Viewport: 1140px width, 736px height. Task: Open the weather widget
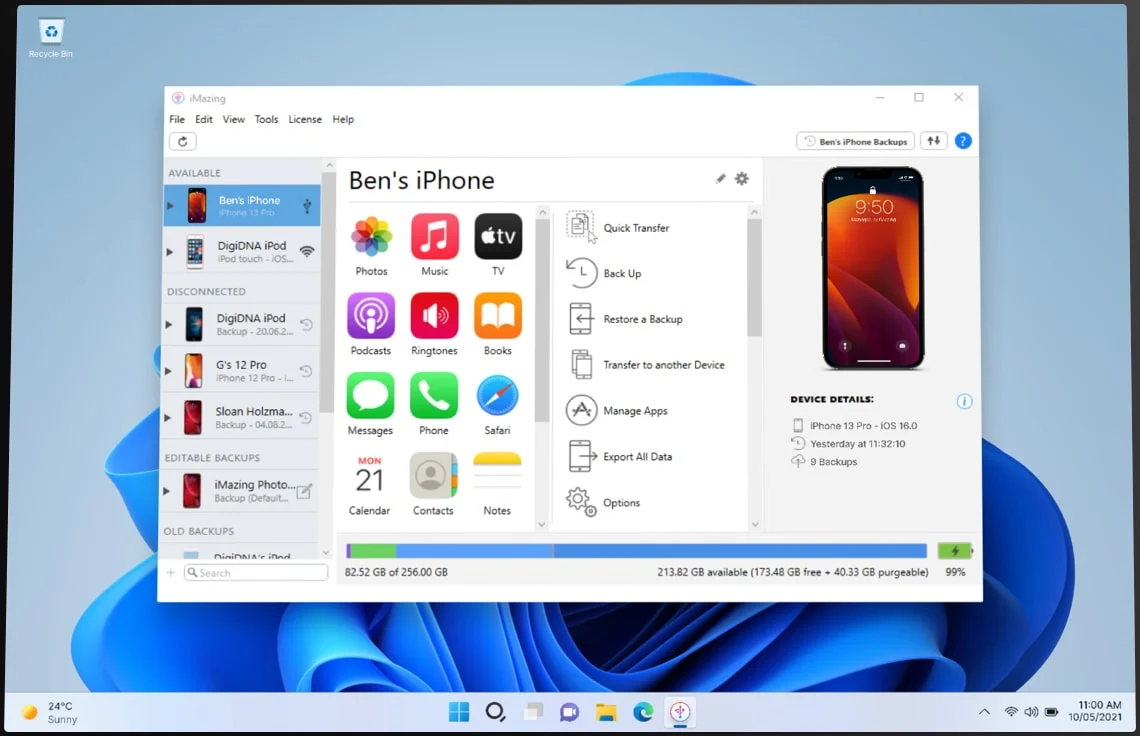(49, 712)
